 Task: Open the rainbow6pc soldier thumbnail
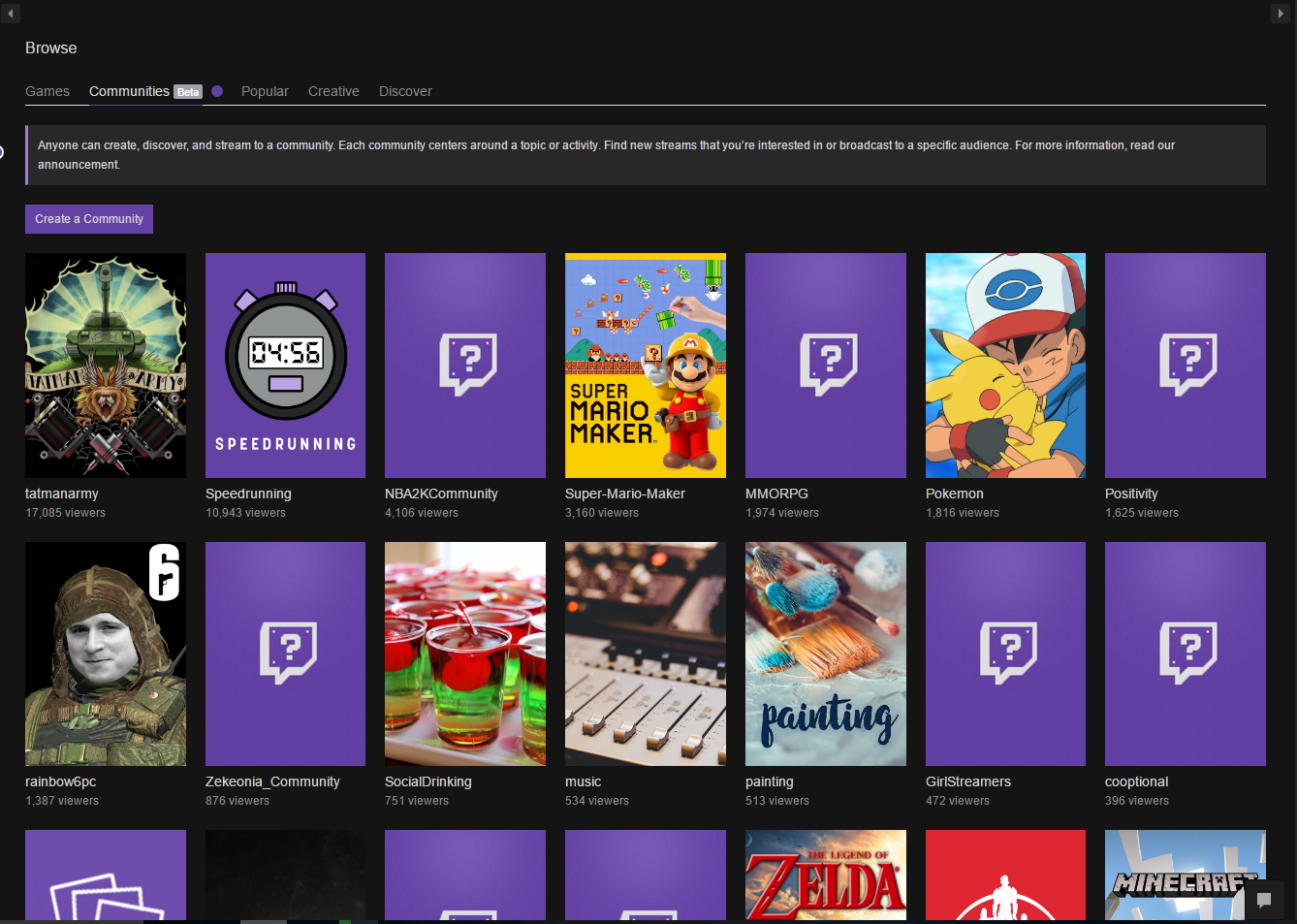click(106, 653)
